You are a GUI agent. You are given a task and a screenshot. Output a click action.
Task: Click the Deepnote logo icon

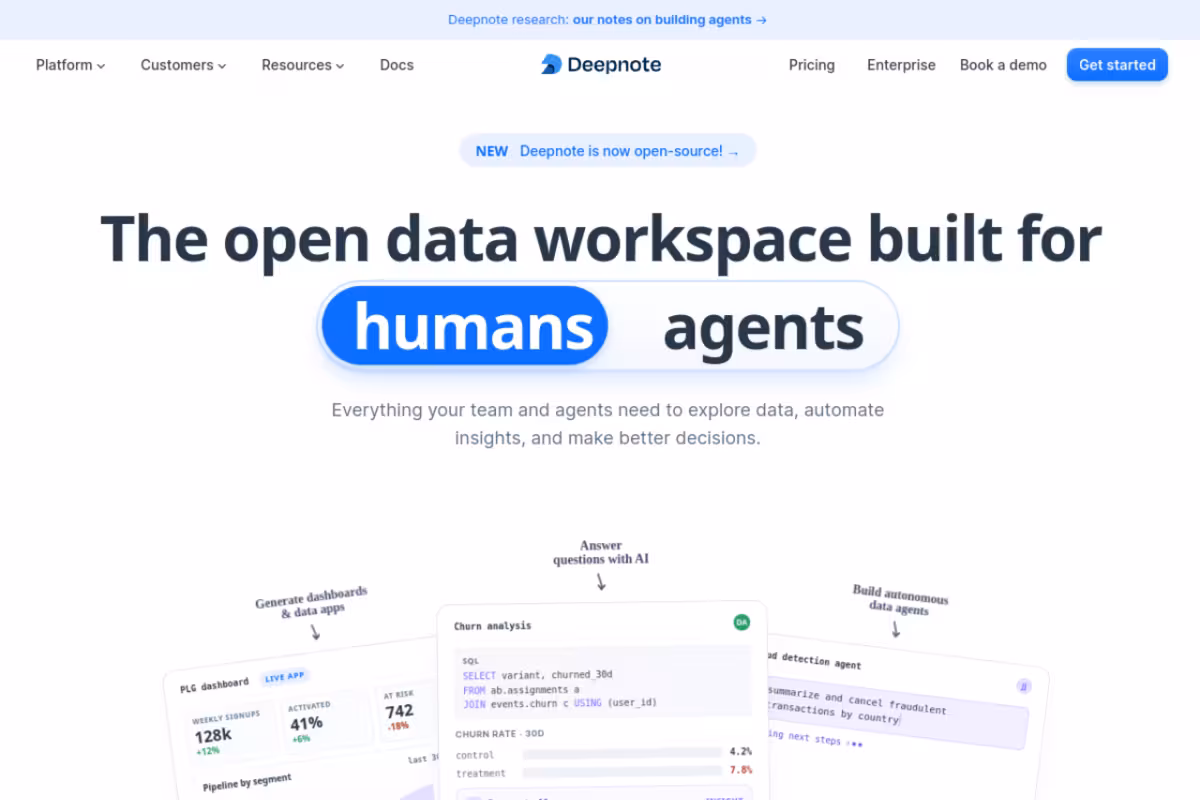click(551, 65)
